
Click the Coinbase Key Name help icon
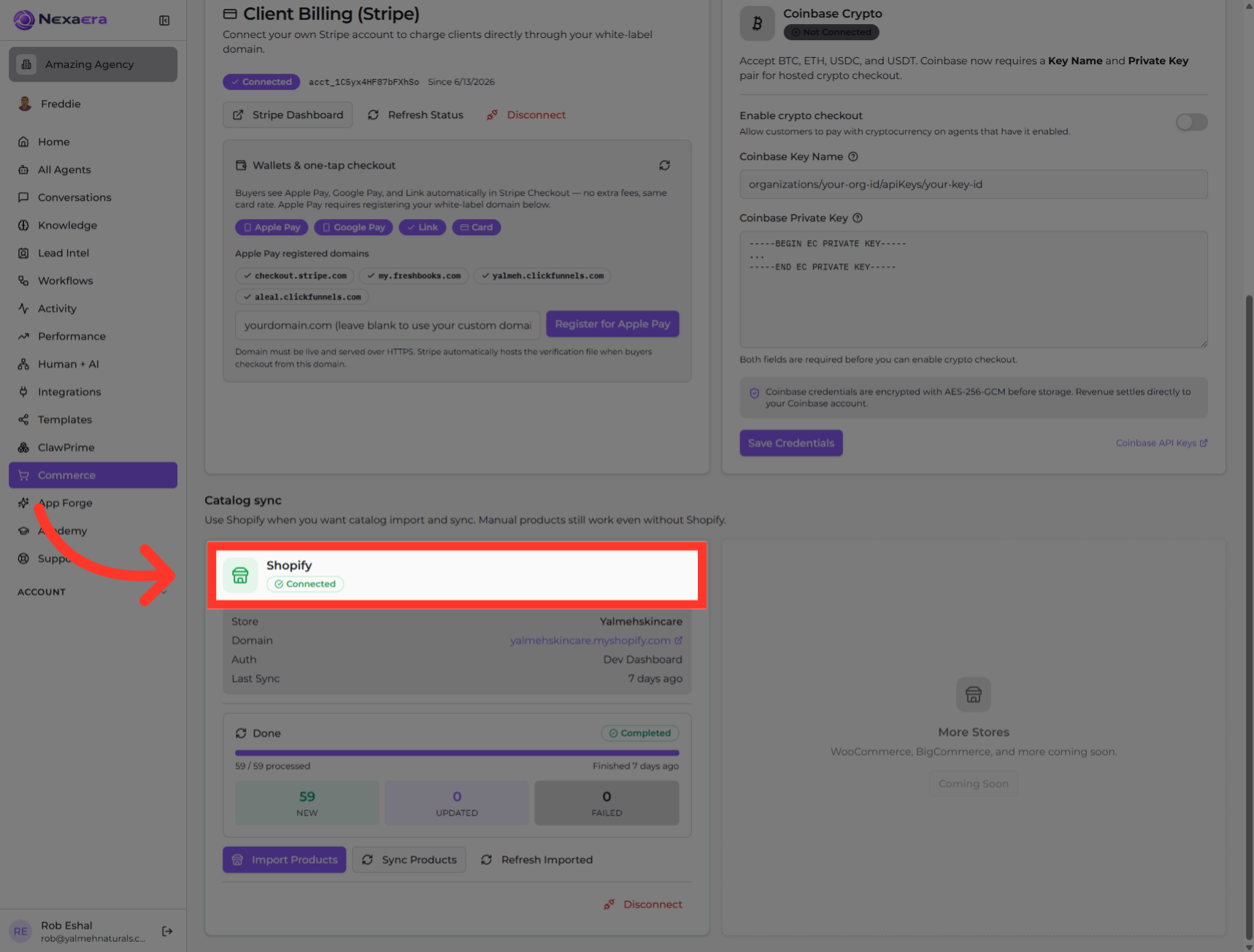click(853, 156)
